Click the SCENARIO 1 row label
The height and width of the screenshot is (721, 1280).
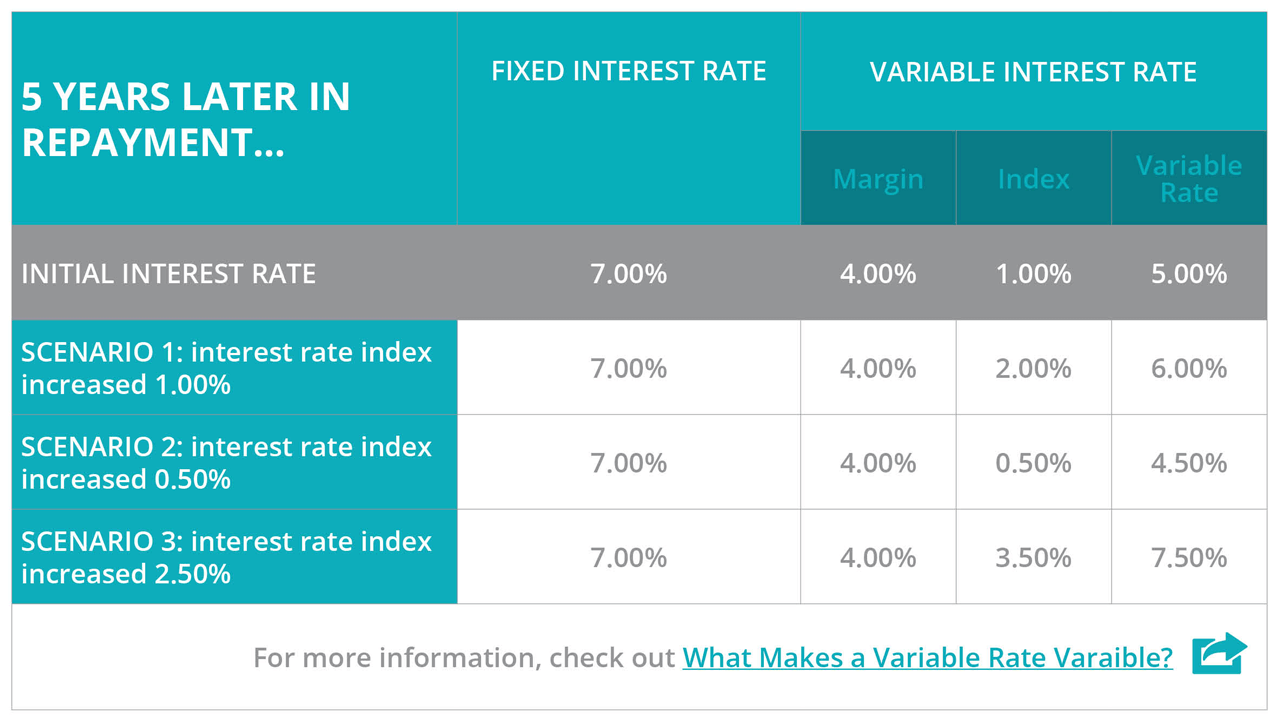pyautogui.click(x=226, y=368)
